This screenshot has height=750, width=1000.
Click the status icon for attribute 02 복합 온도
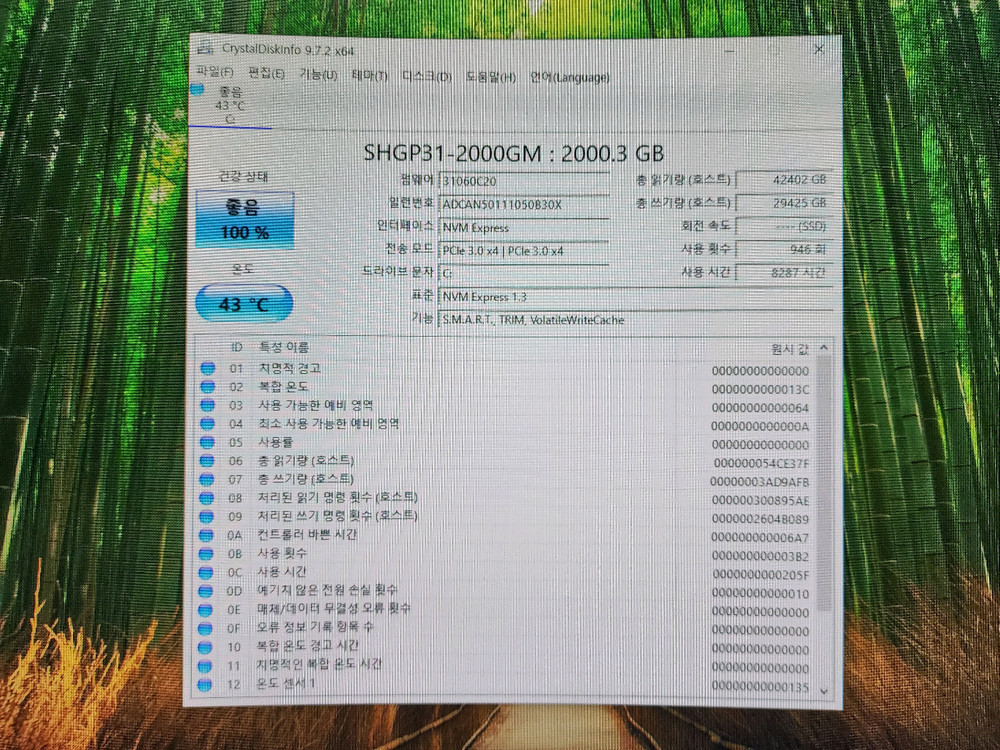207,386
